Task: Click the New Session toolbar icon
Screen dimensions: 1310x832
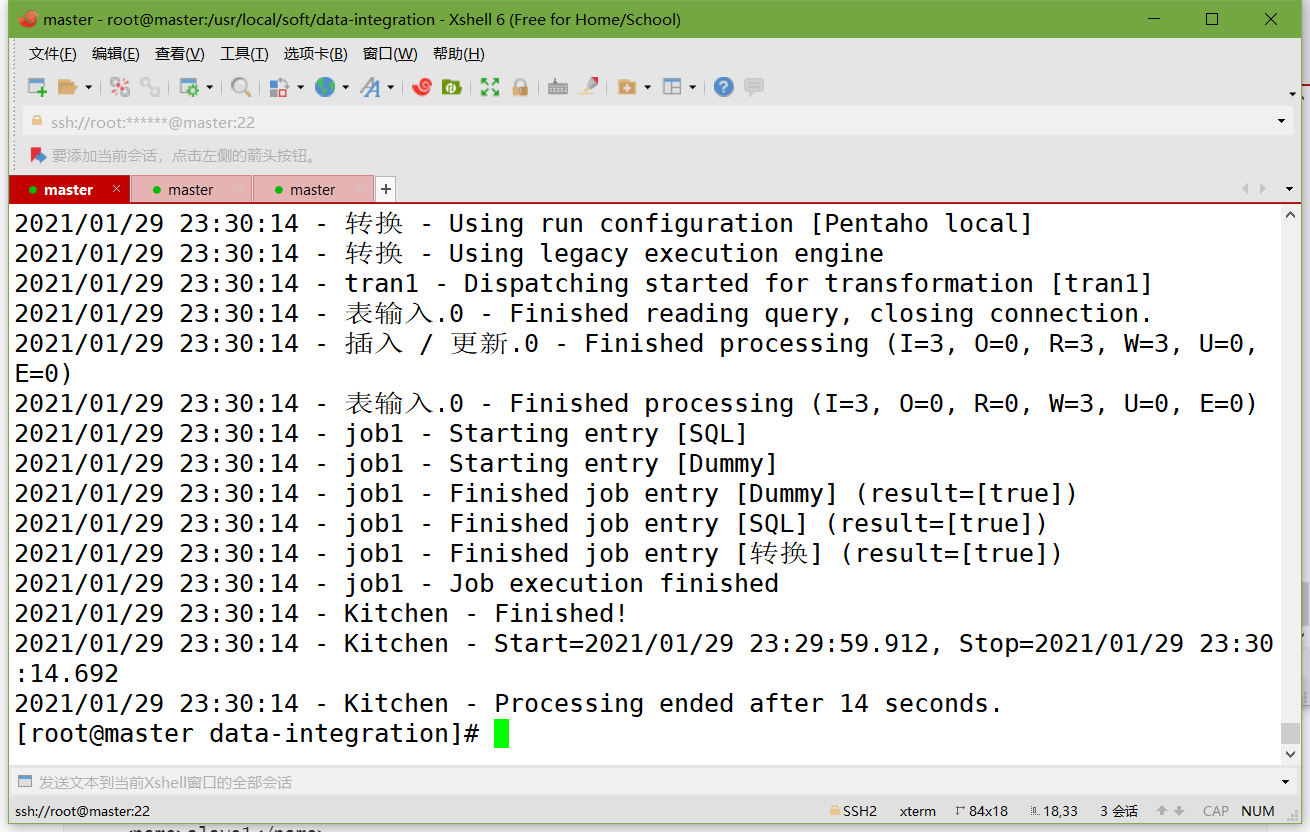Action: (x=37, y=87)
